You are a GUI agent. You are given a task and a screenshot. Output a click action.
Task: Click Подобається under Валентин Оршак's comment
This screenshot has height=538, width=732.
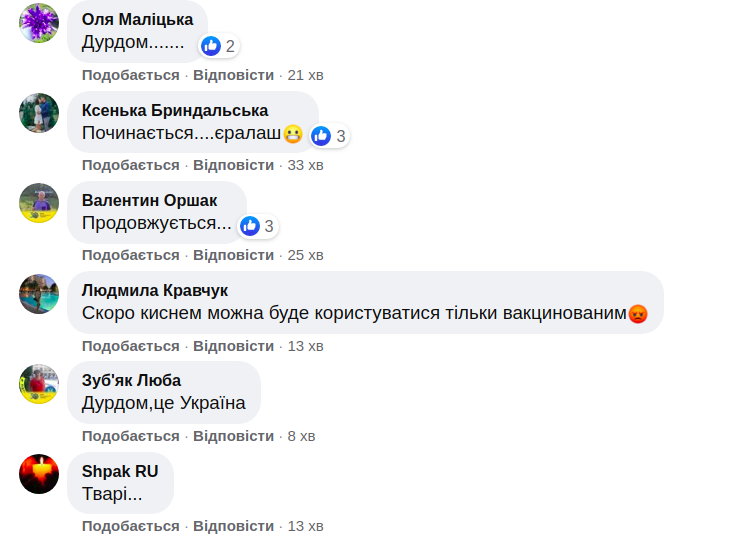click(x=131, y=255)
